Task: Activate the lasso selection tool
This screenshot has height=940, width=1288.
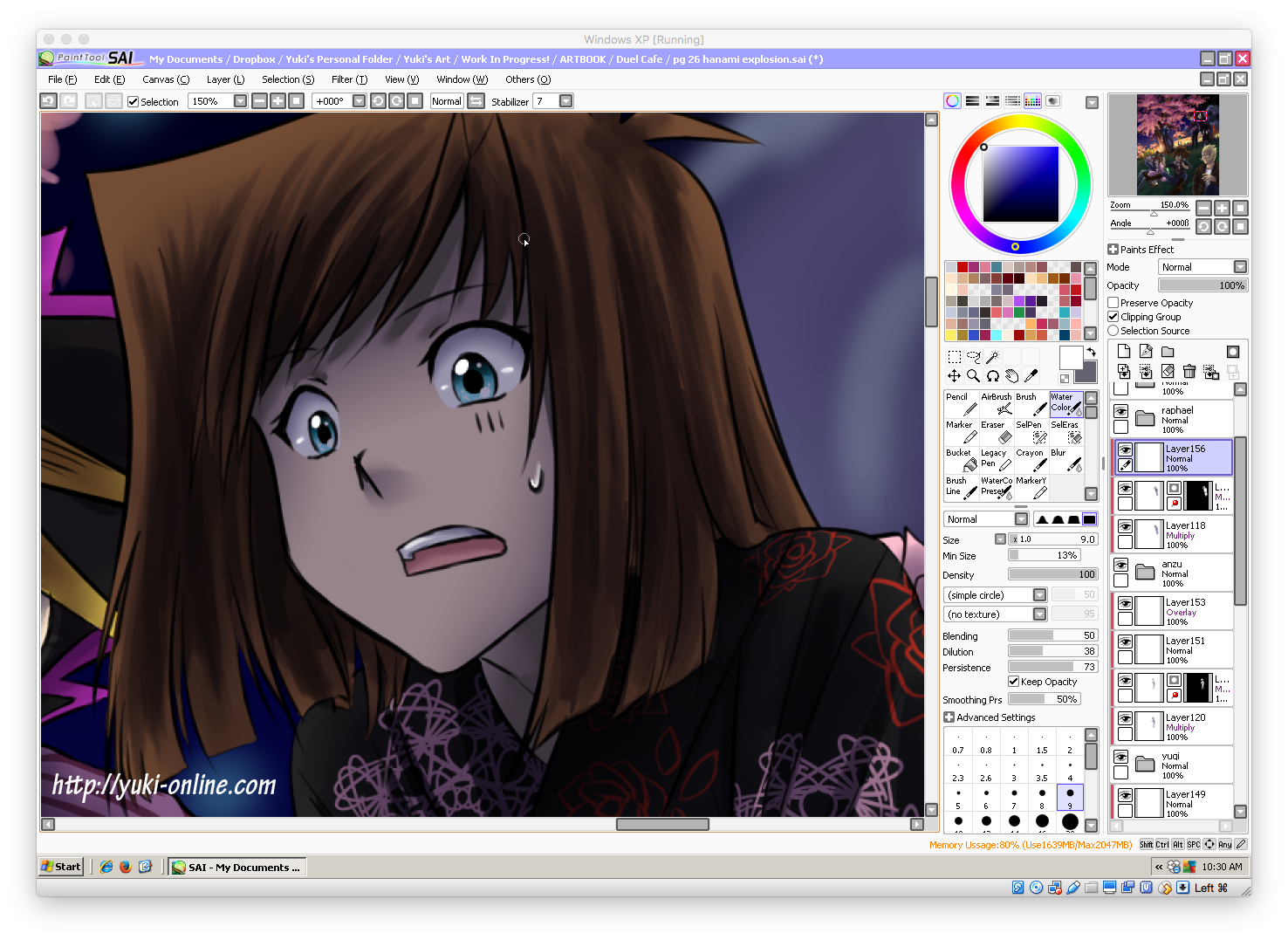Action: [x=974, y=357]
